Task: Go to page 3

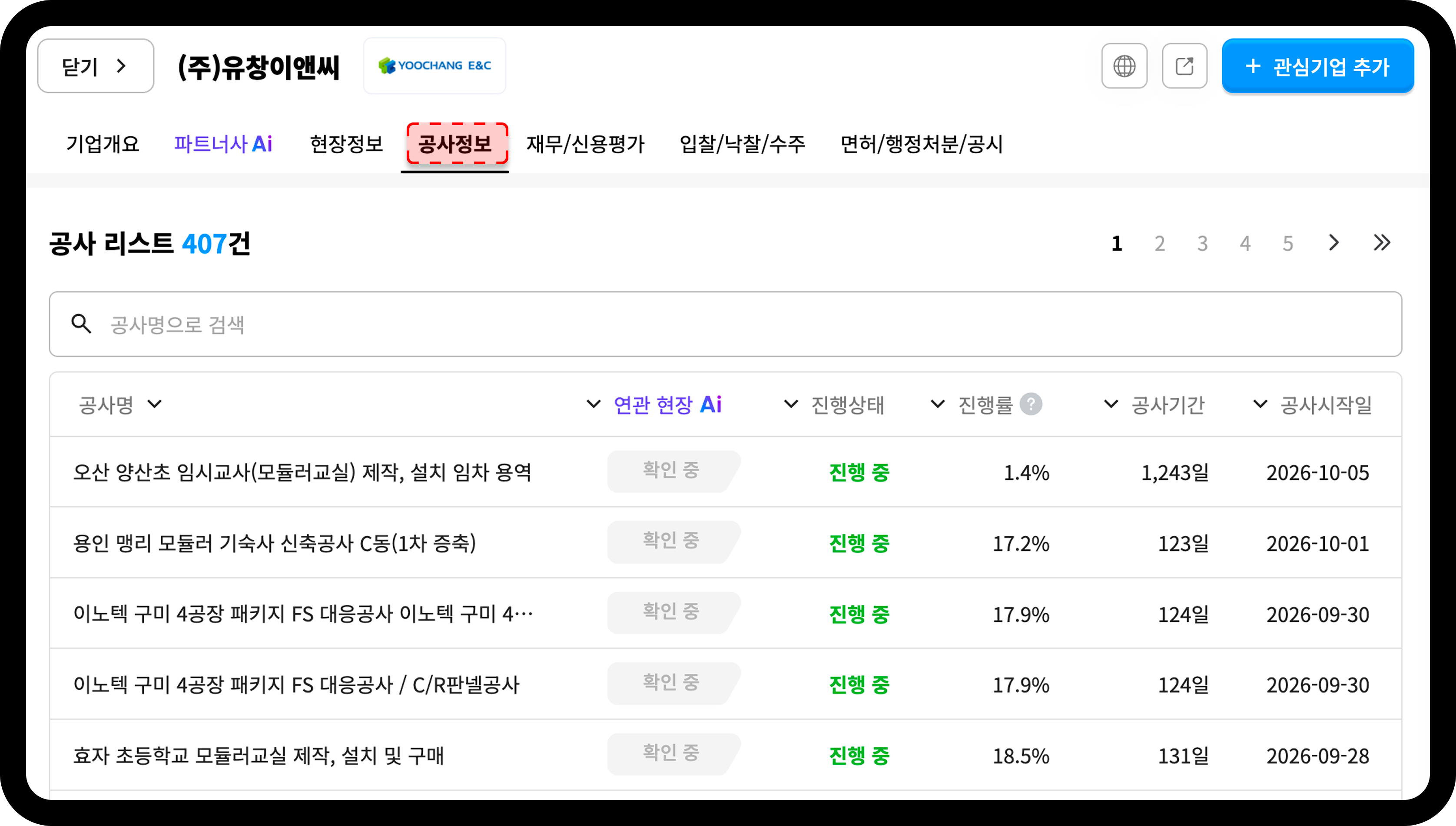Action: tap(1202, 243)
